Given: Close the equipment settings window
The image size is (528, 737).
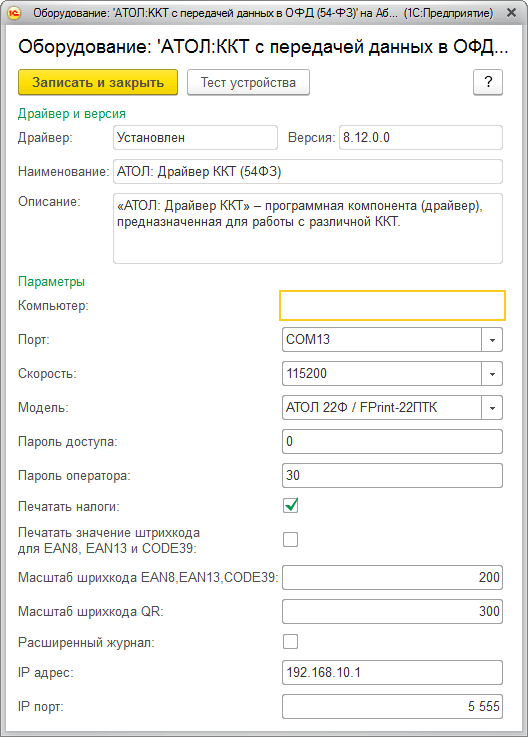Looking at the screenshot, I should pos(511,13).
